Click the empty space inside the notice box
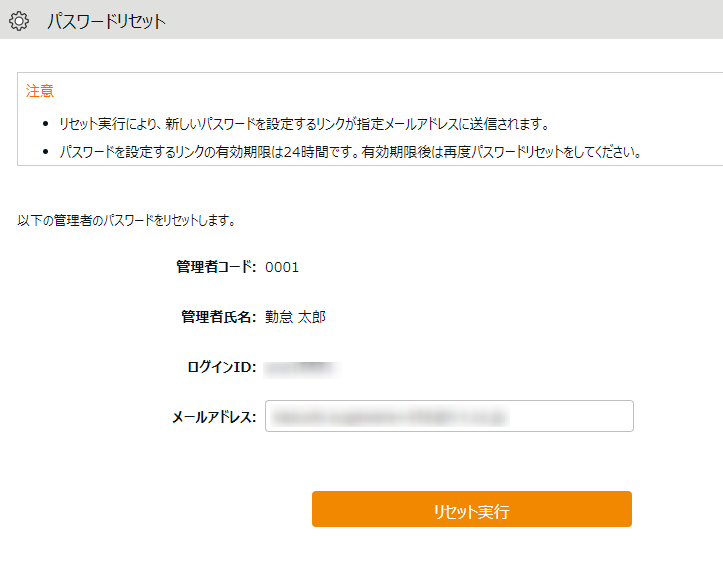The width and height of the screenshot is (723, 566). coord(450,92)
